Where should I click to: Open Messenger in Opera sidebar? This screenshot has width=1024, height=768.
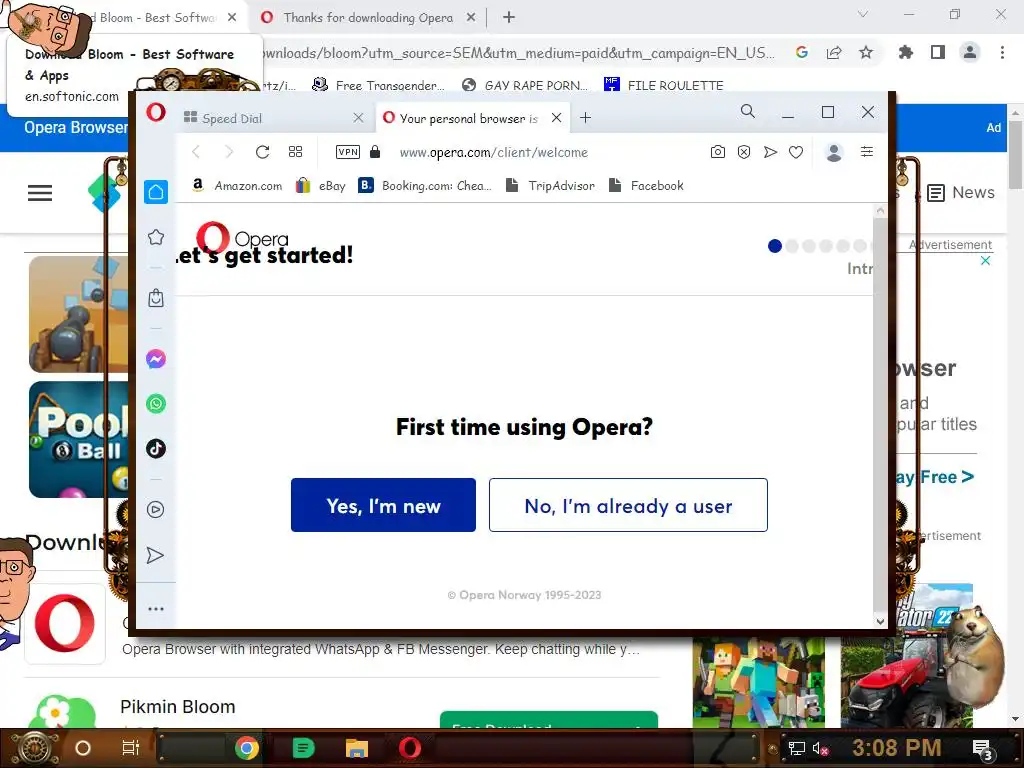click(155, 359)
